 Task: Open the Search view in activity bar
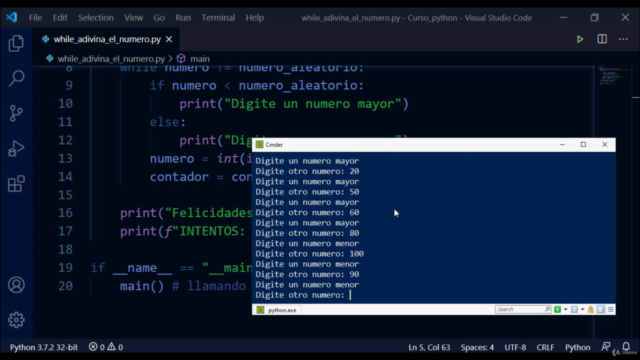[x=16, y=78]
